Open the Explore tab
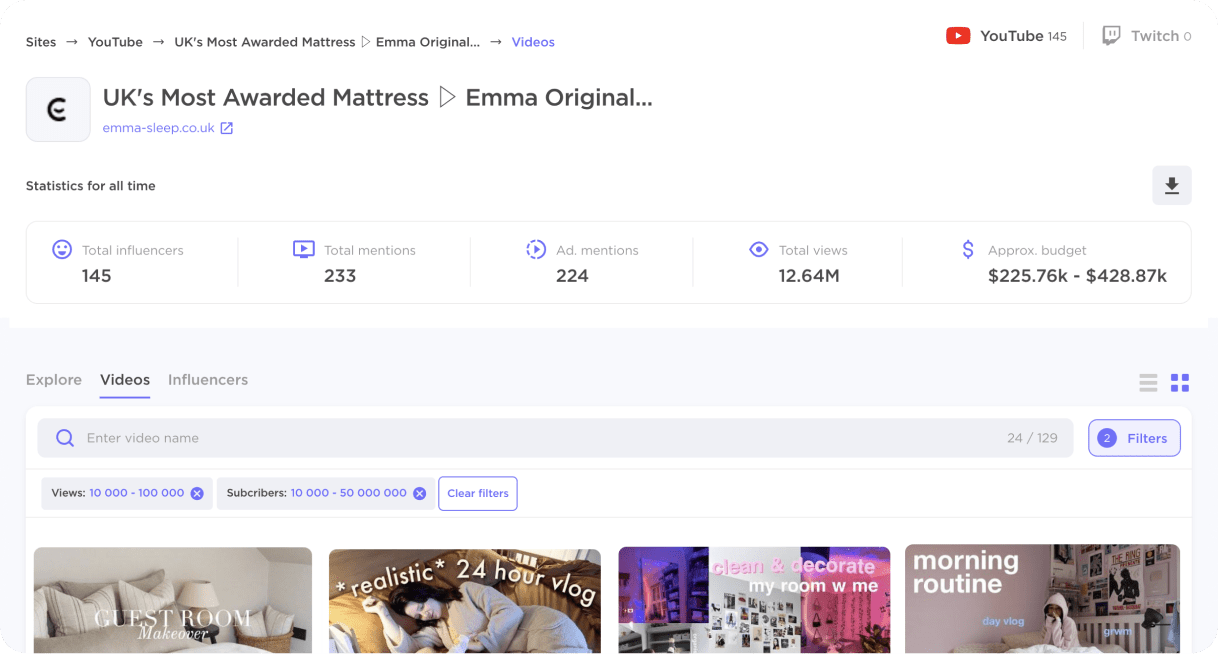This screenshot has height=654, width=1218. 54,380
